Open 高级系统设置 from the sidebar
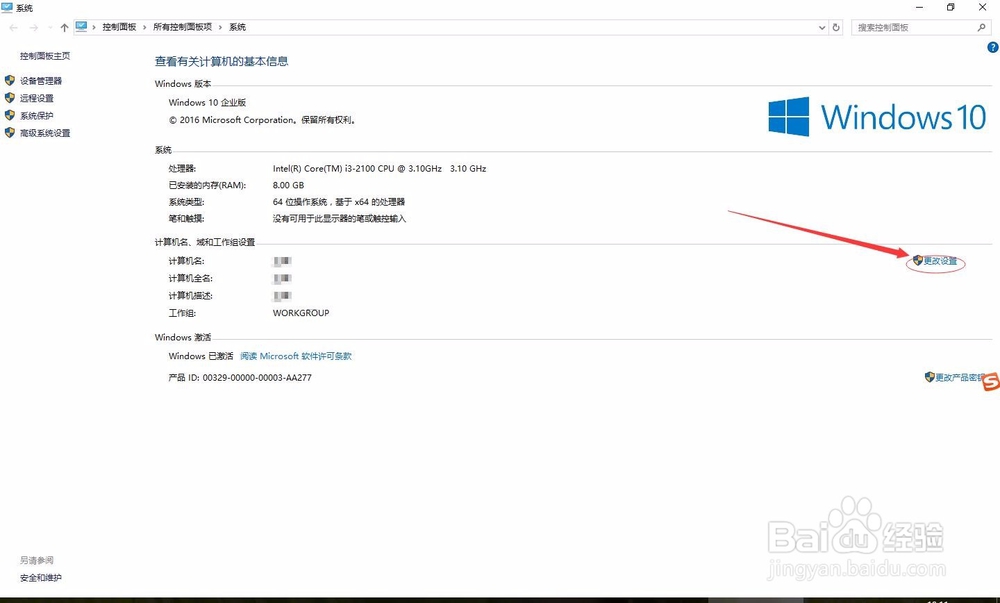The height and width of the screenshot is (603, 1000). (x=45, y=133)
